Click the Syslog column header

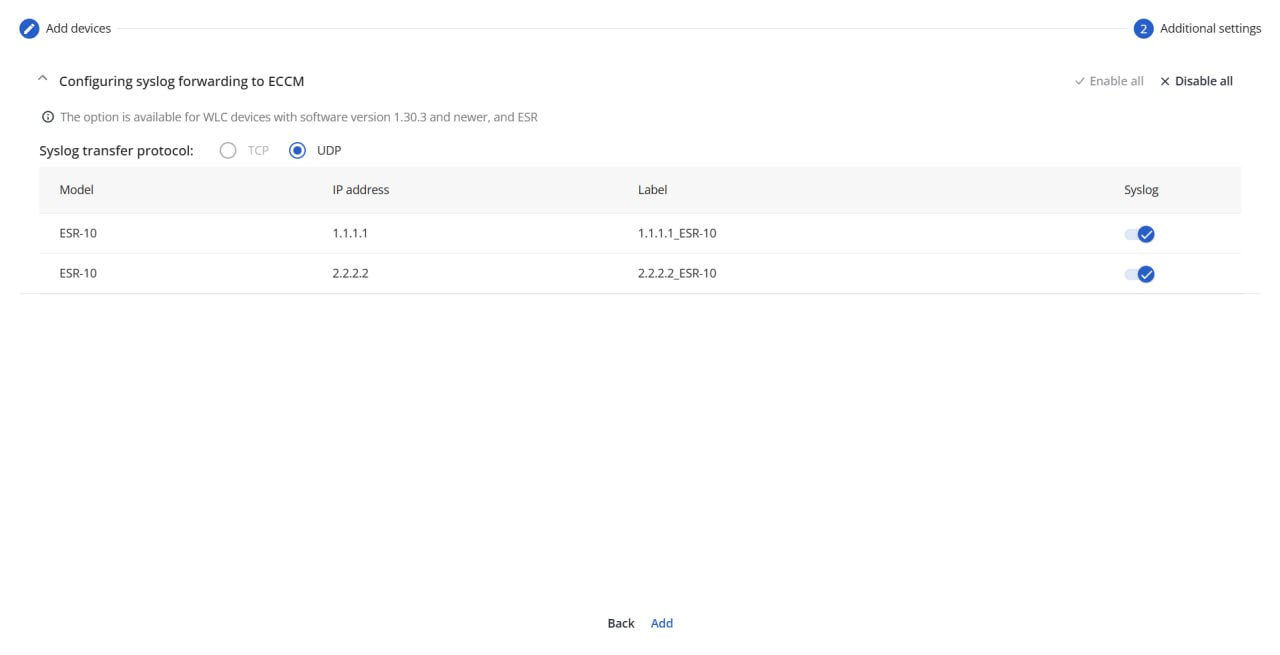tap(1141, 190)
